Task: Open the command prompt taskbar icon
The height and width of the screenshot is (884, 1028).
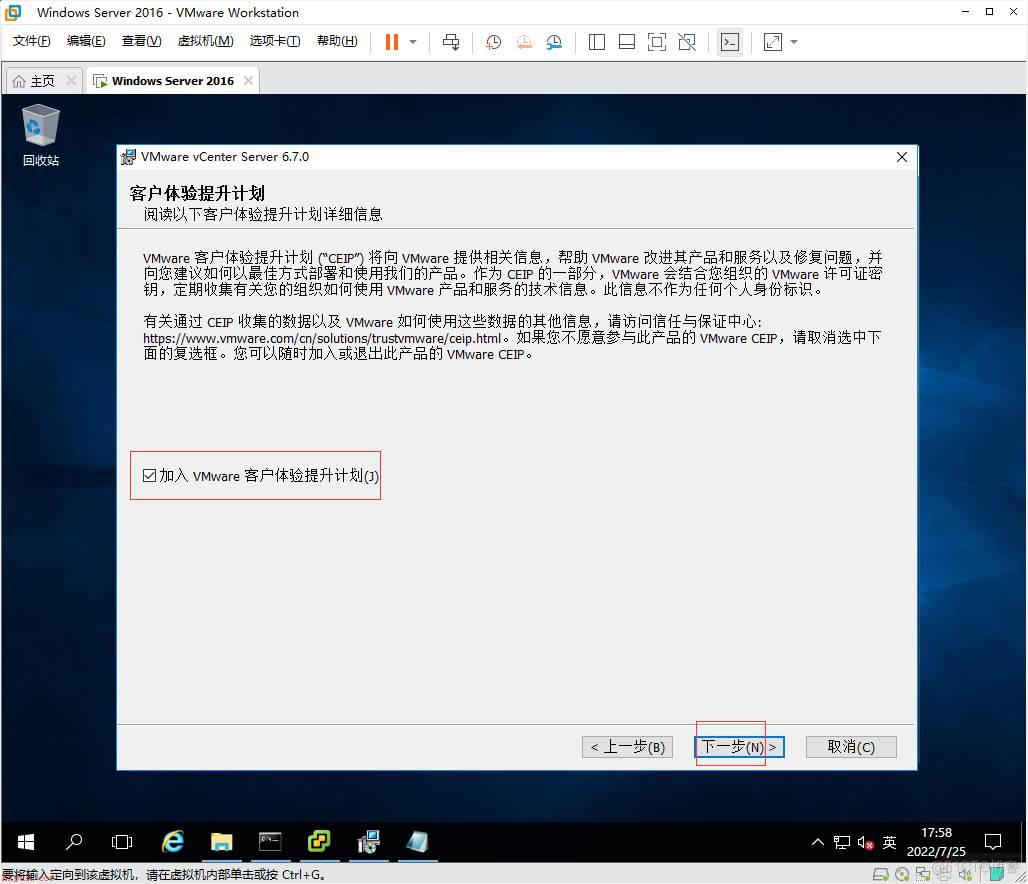Action: pyautogui.click(x=270, y=842)
